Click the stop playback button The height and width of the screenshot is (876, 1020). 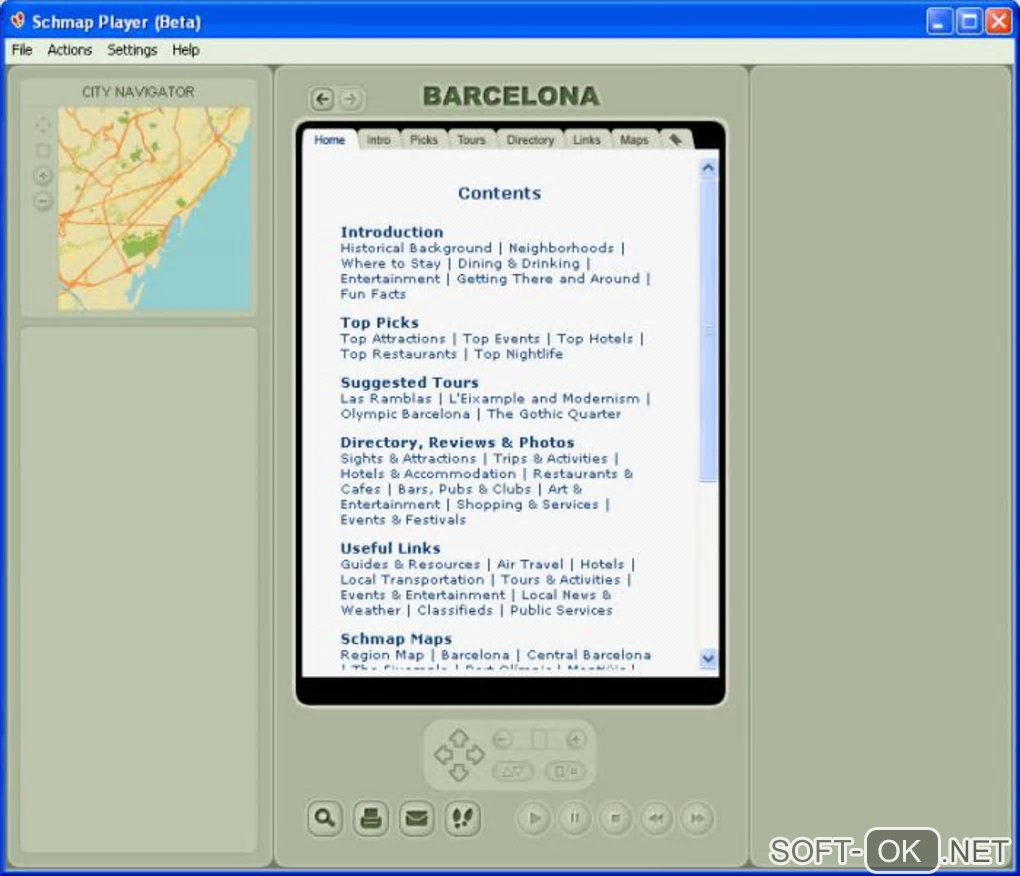[615, 818]
